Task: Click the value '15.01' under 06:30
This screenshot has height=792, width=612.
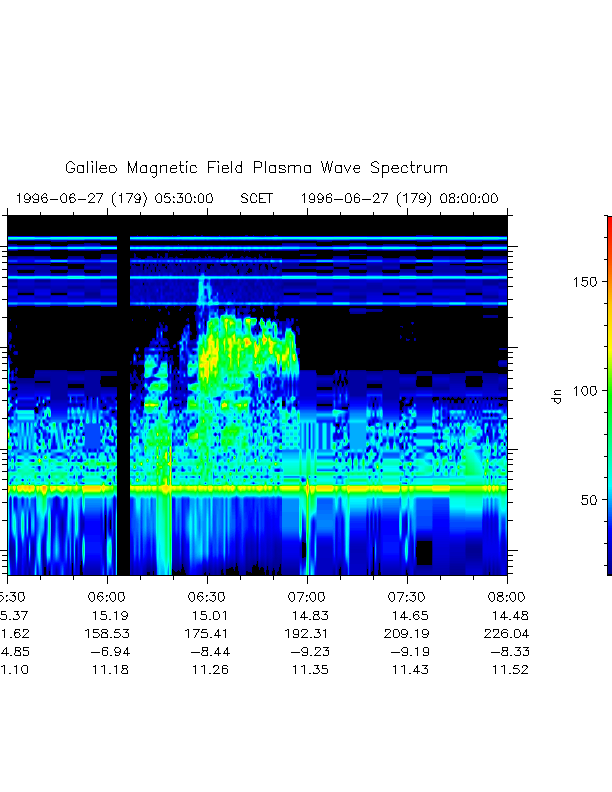Action: (x=210, y=616)
